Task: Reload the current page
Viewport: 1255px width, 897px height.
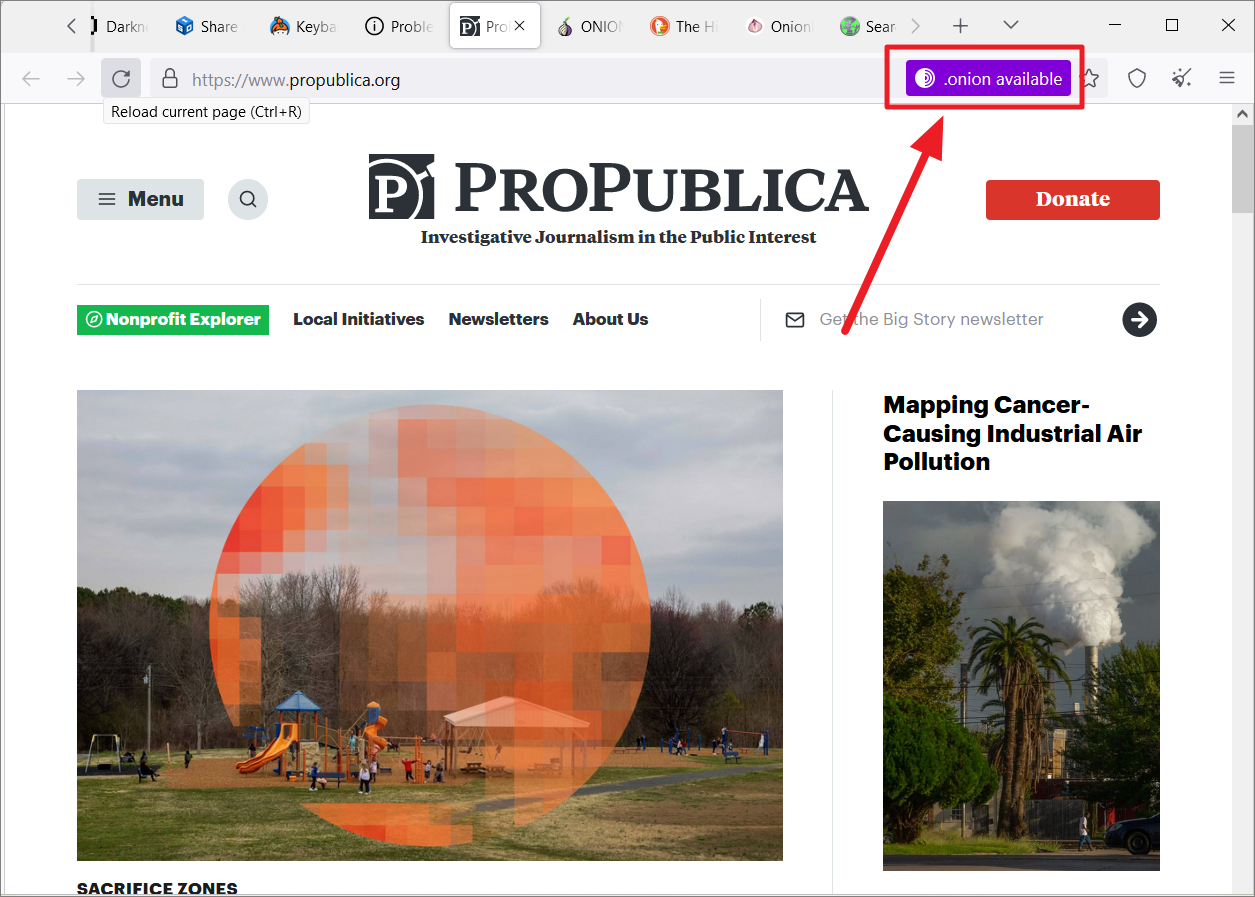Action: [121, 78]
